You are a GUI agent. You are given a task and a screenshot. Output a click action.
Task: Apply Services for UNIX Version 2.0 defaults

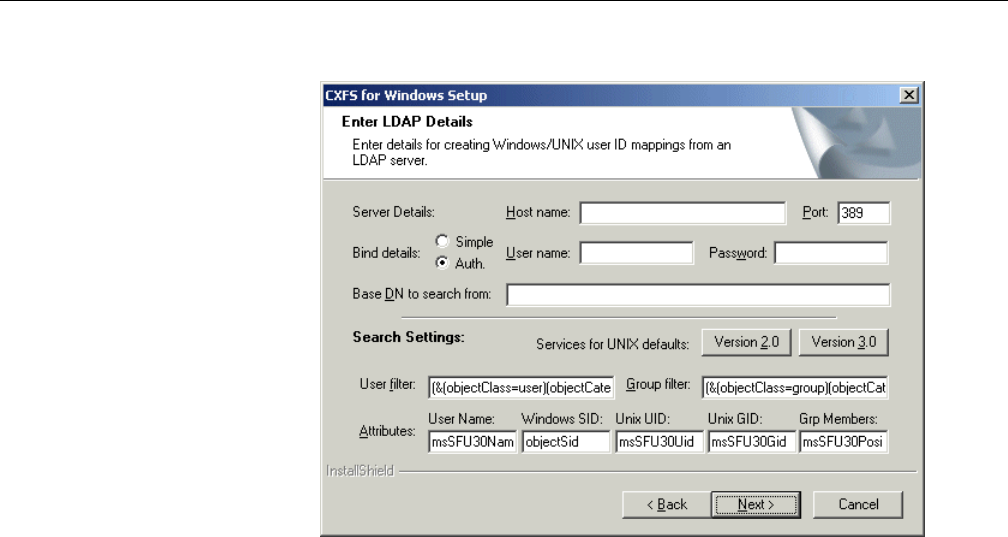746,342
